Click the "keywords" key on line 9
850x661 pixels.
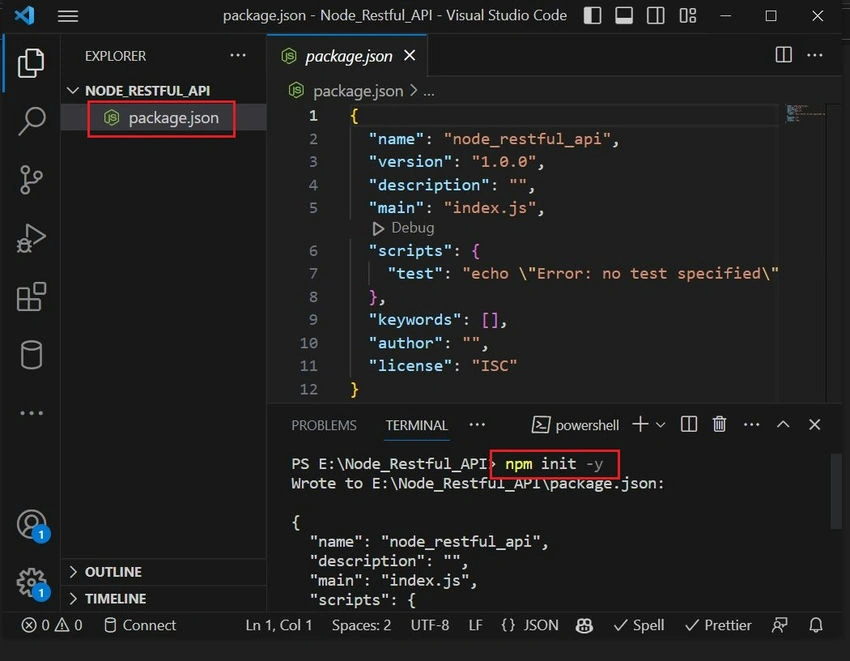click(x=415, y=320)
